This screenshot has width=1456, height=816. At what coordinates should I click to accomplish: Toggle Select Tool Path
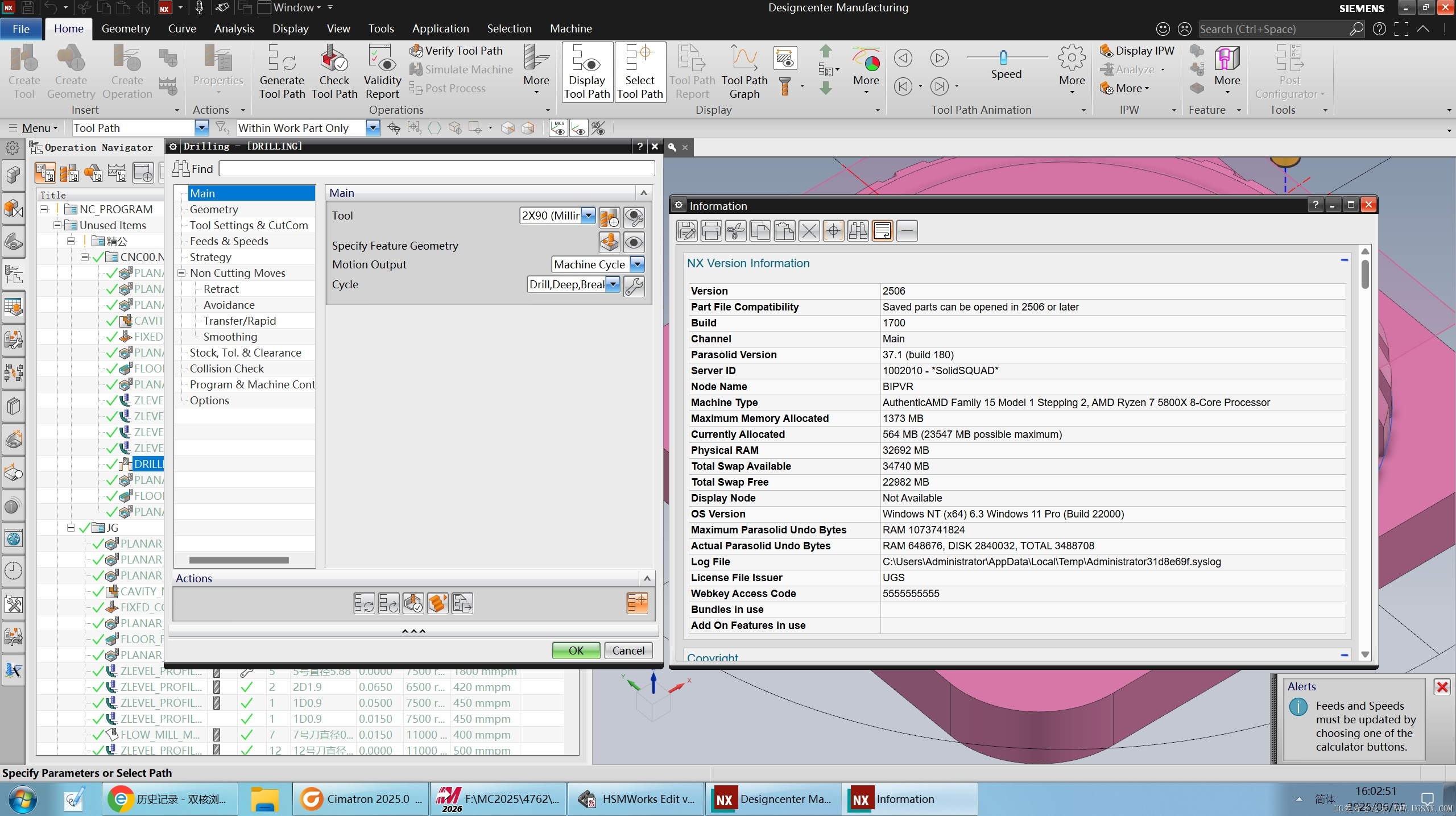pos(640,72)
